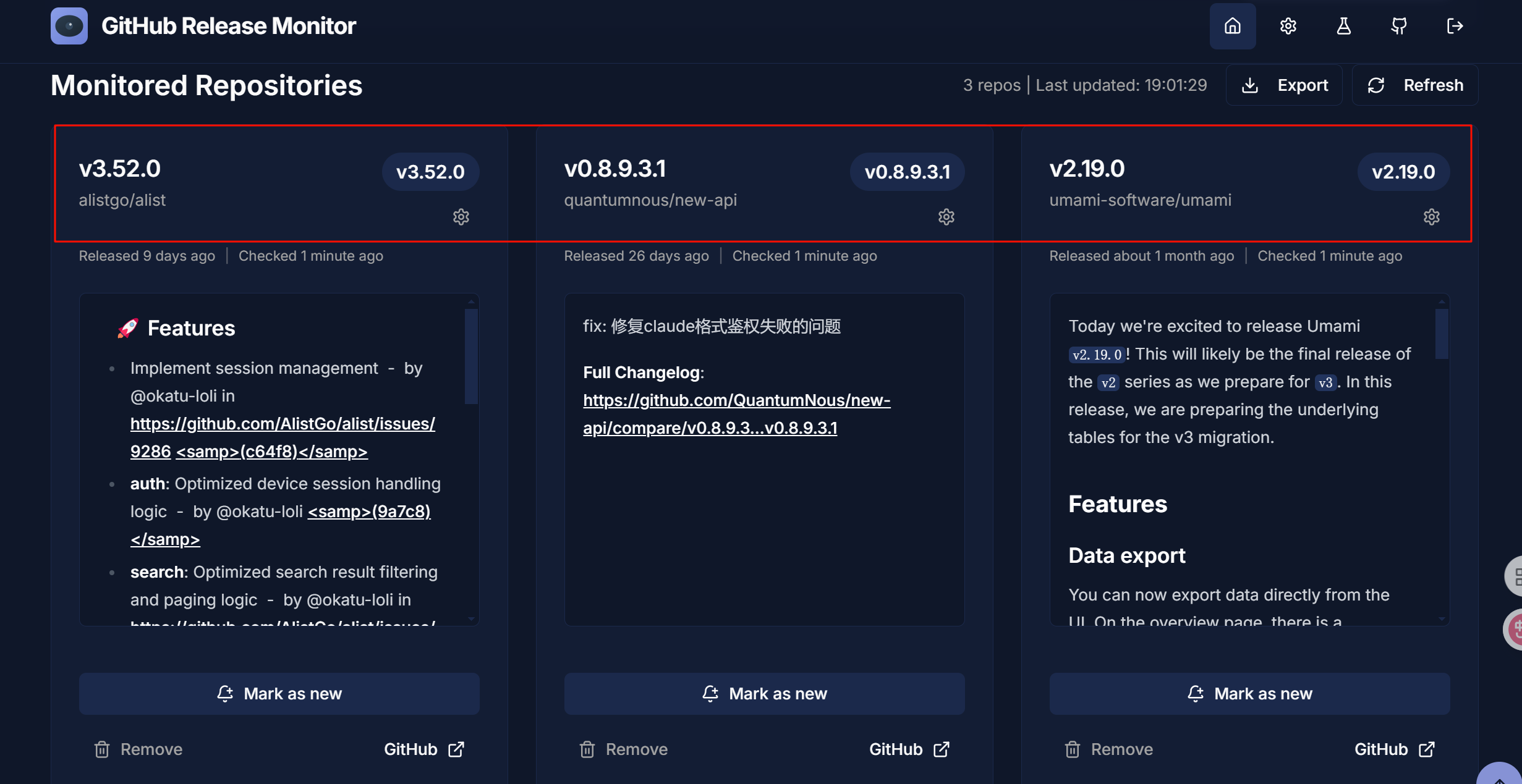Open the GitHub cat icon in the header
The width and height of the screenshot is (1522, 784).
point(1399,26)
